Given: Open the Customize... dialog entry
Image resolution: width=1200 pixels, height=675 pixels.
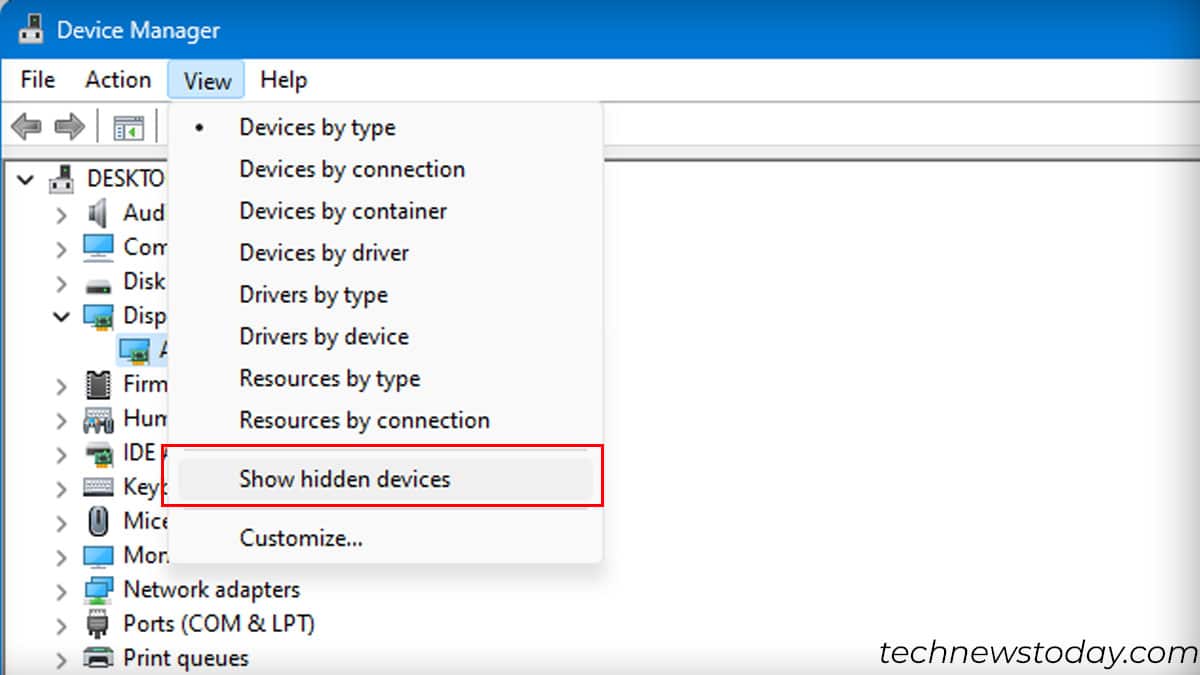Looking at the screenshot, I should (386, 539).
